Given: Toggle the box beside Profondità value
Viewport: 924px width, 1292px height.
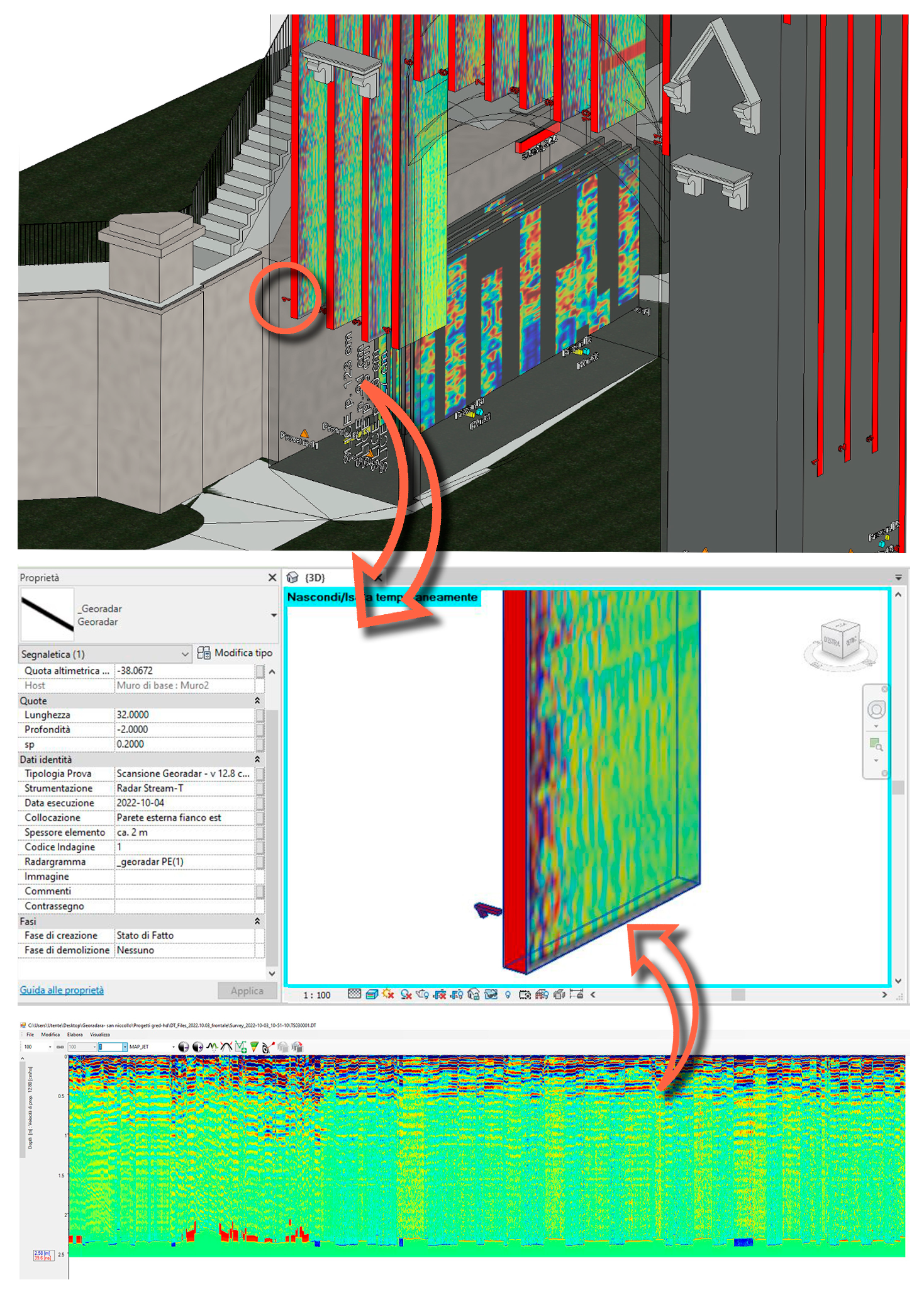Looking at the screenshot, I should [x=260, y=729].
